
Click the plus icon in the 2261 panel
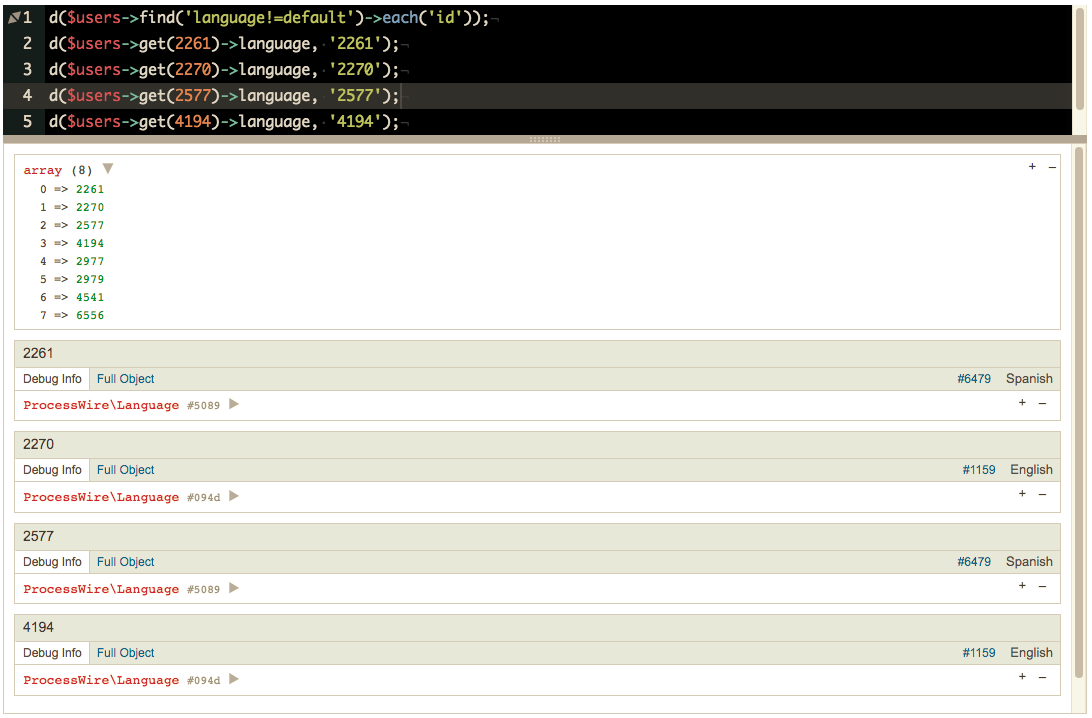coord(1022,403)
